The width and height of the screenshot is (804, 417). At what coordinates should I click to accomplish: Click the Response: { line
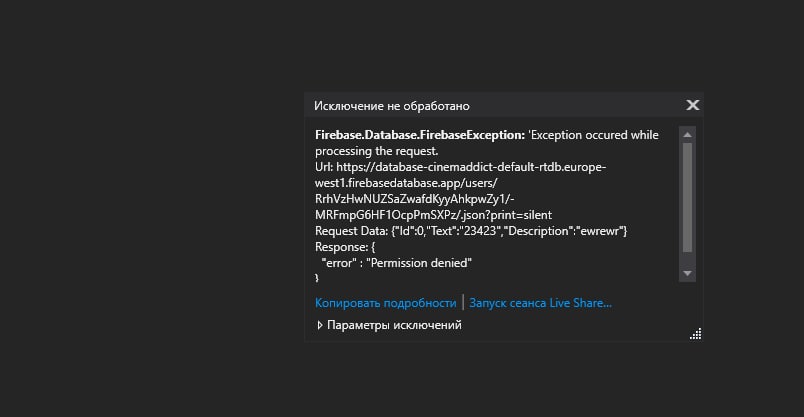coord(345,247)
